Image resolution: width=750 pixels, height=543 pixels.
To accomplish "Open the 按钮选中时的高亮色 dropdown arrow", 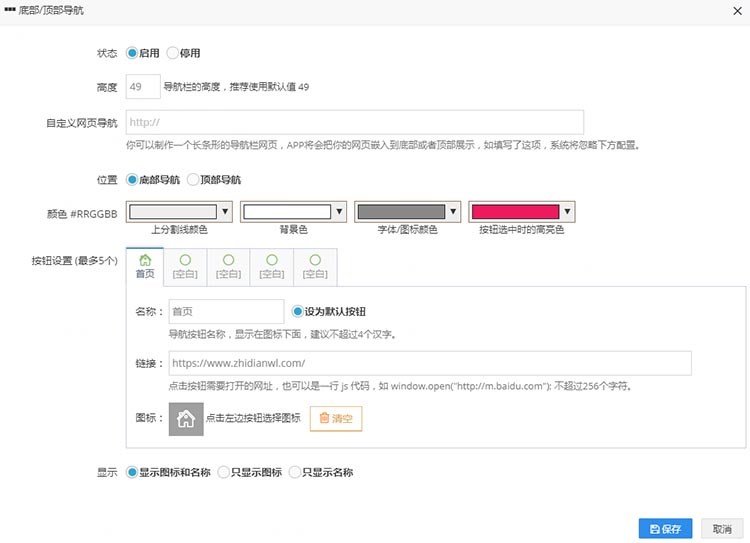I will click(567, 211).
